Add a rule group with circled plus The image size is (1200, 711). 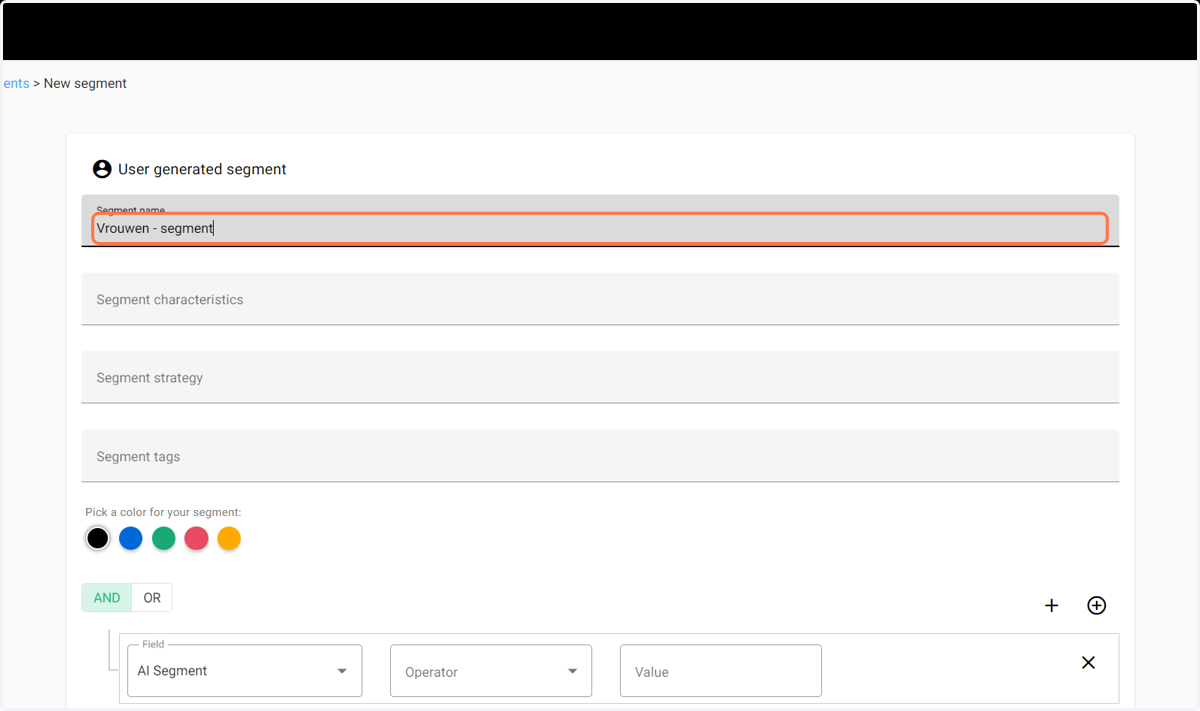pos(1097,605)
